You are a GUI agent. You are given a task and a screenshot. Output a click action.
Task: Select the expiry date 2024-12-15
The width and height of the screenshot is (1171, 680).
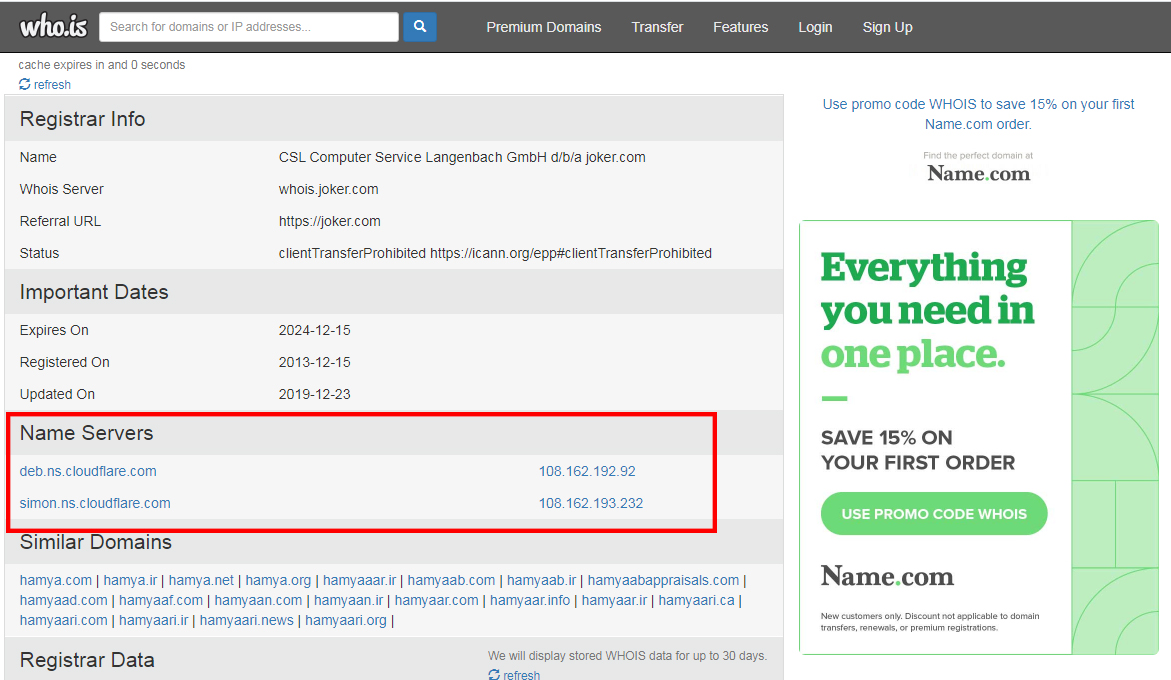(x=314, y=331)
